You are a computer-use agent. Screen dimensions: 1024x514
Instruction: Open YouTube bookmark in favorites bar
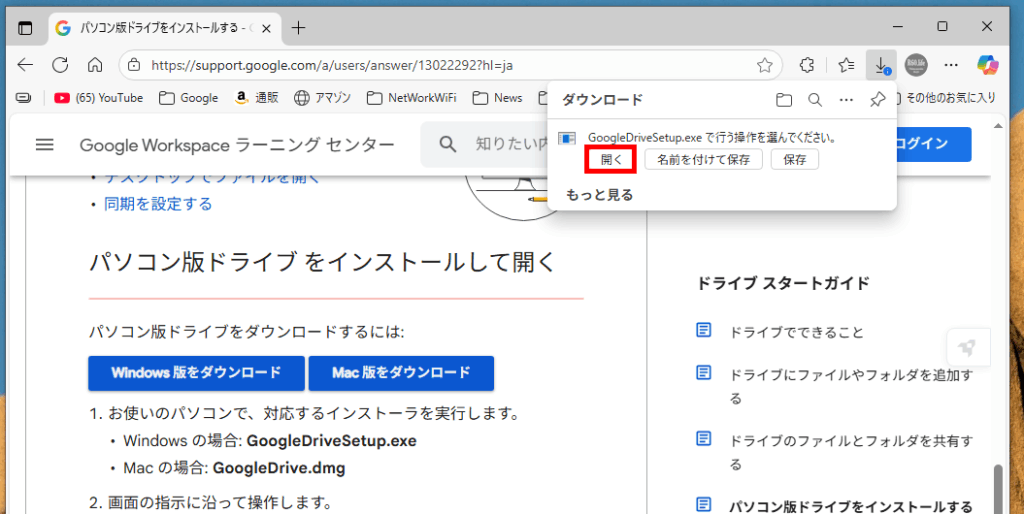(x=99, y=98)
